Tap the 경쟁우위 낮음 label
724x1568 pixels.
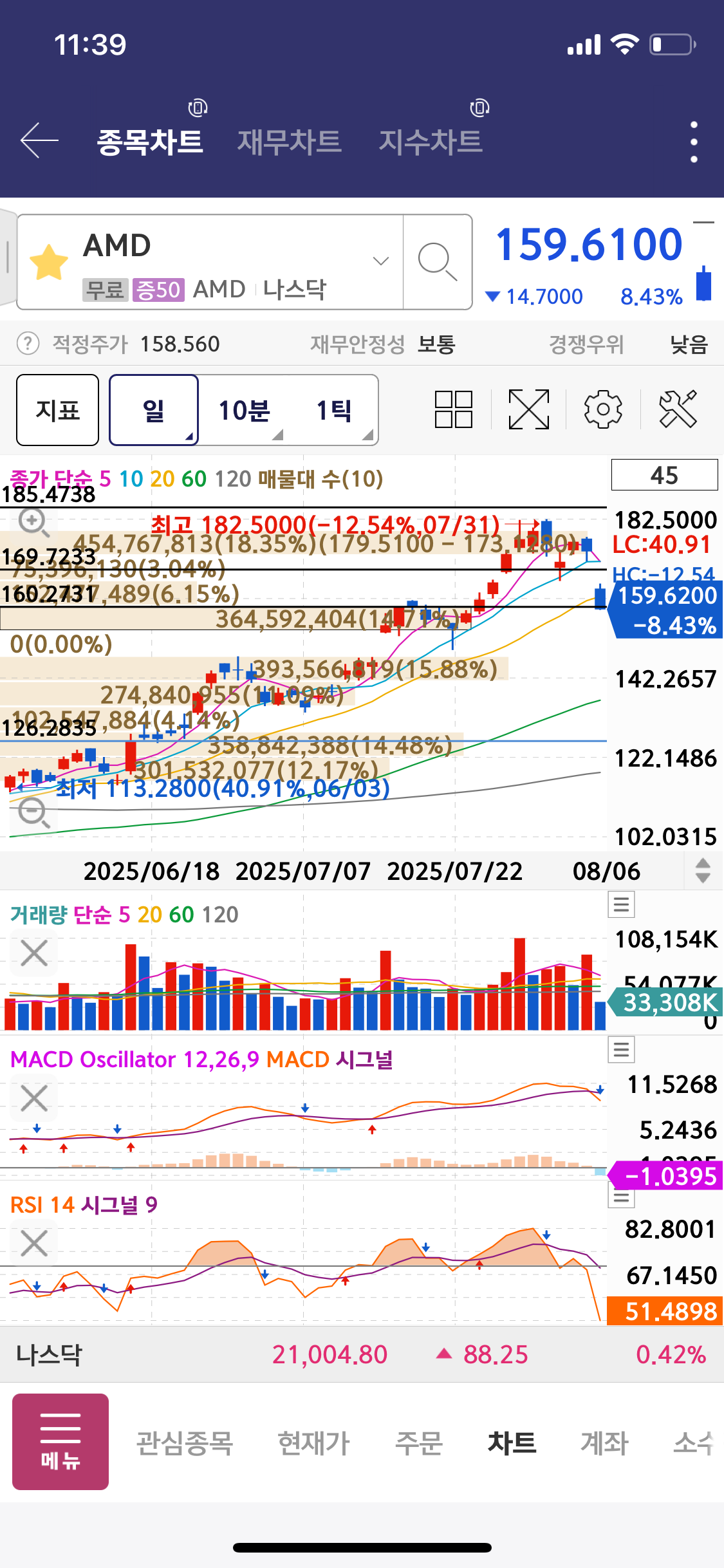[628, 344]
